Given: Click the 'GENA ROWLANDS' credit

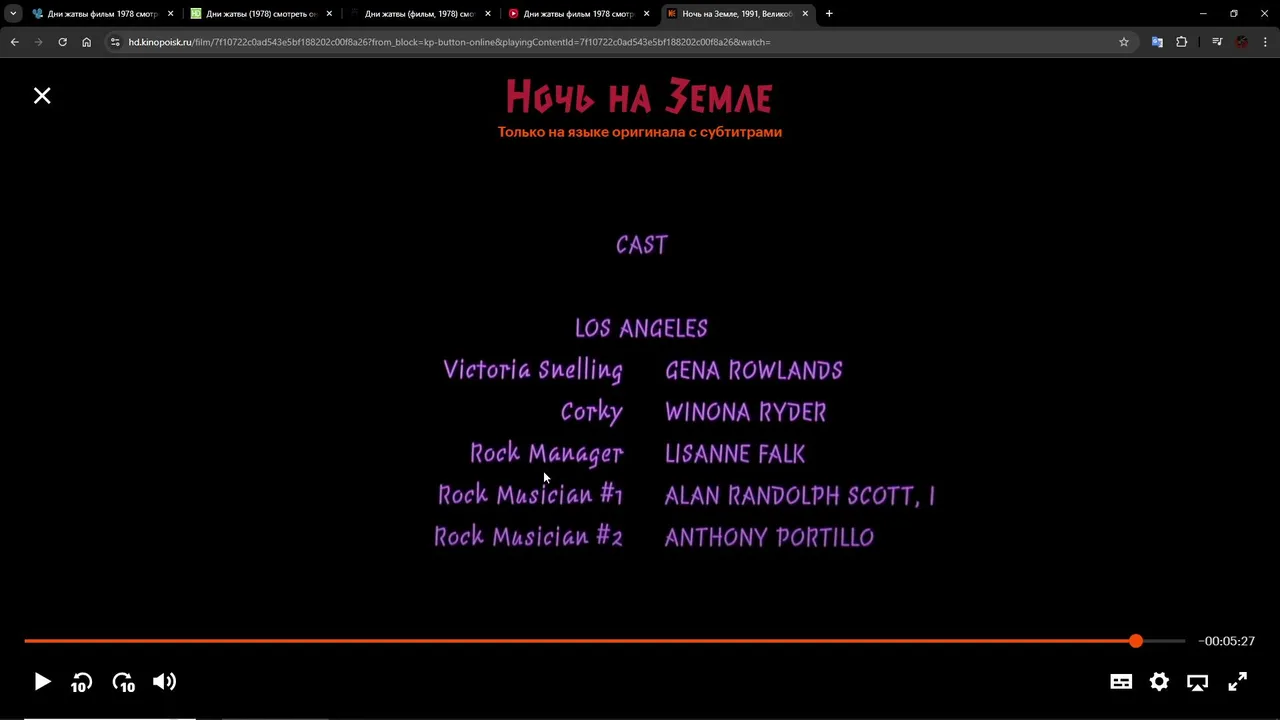Looking at the screenshot, I should [754, 371].
